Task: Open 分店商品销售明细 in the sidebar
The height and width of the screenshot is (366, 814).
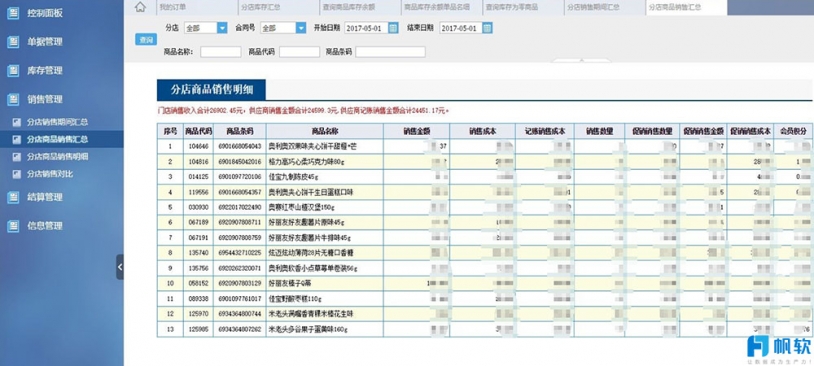Action: tap(57, 156)
